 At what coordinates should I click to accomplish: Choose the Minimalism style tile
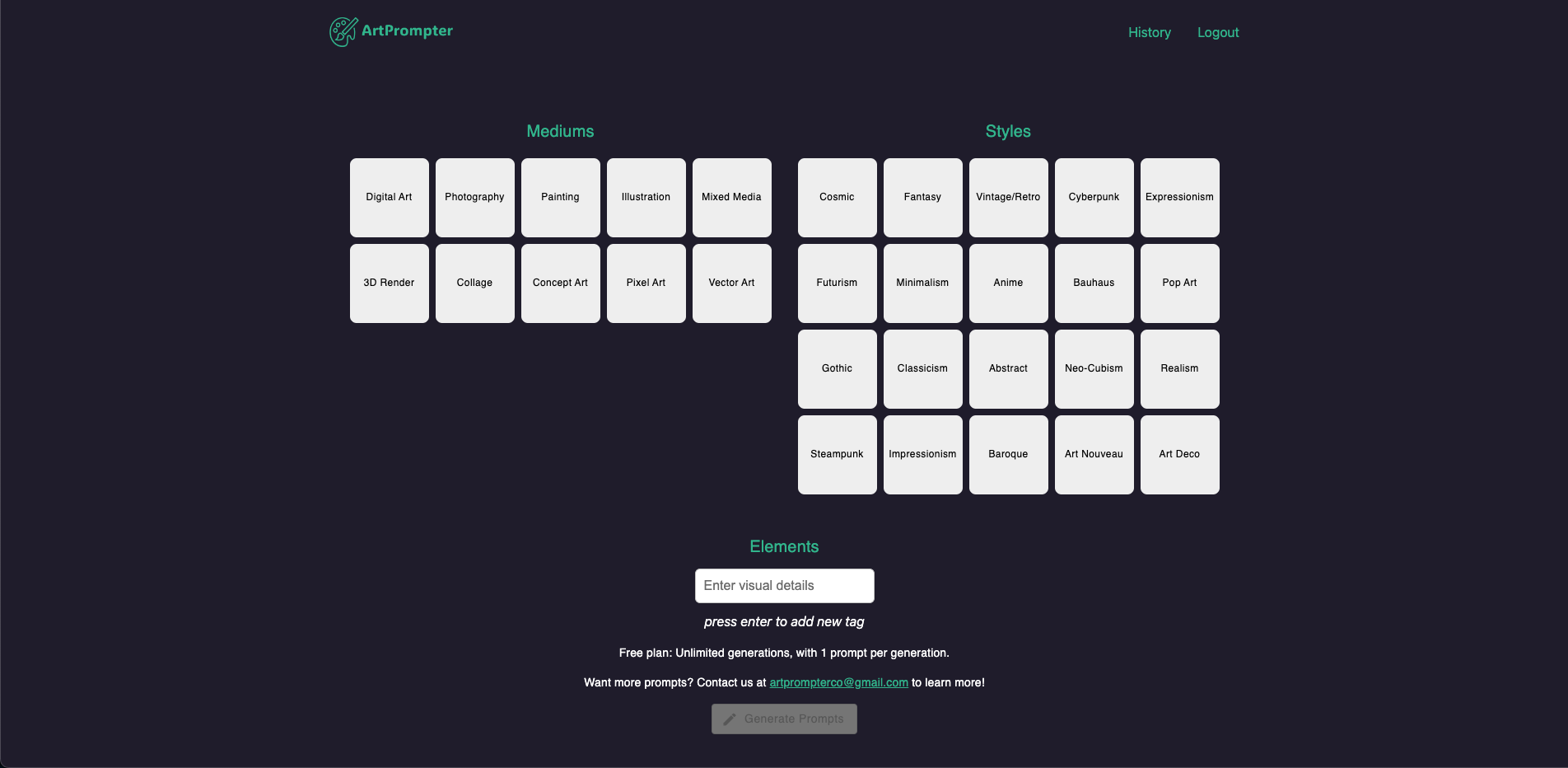tap(923, 283)
